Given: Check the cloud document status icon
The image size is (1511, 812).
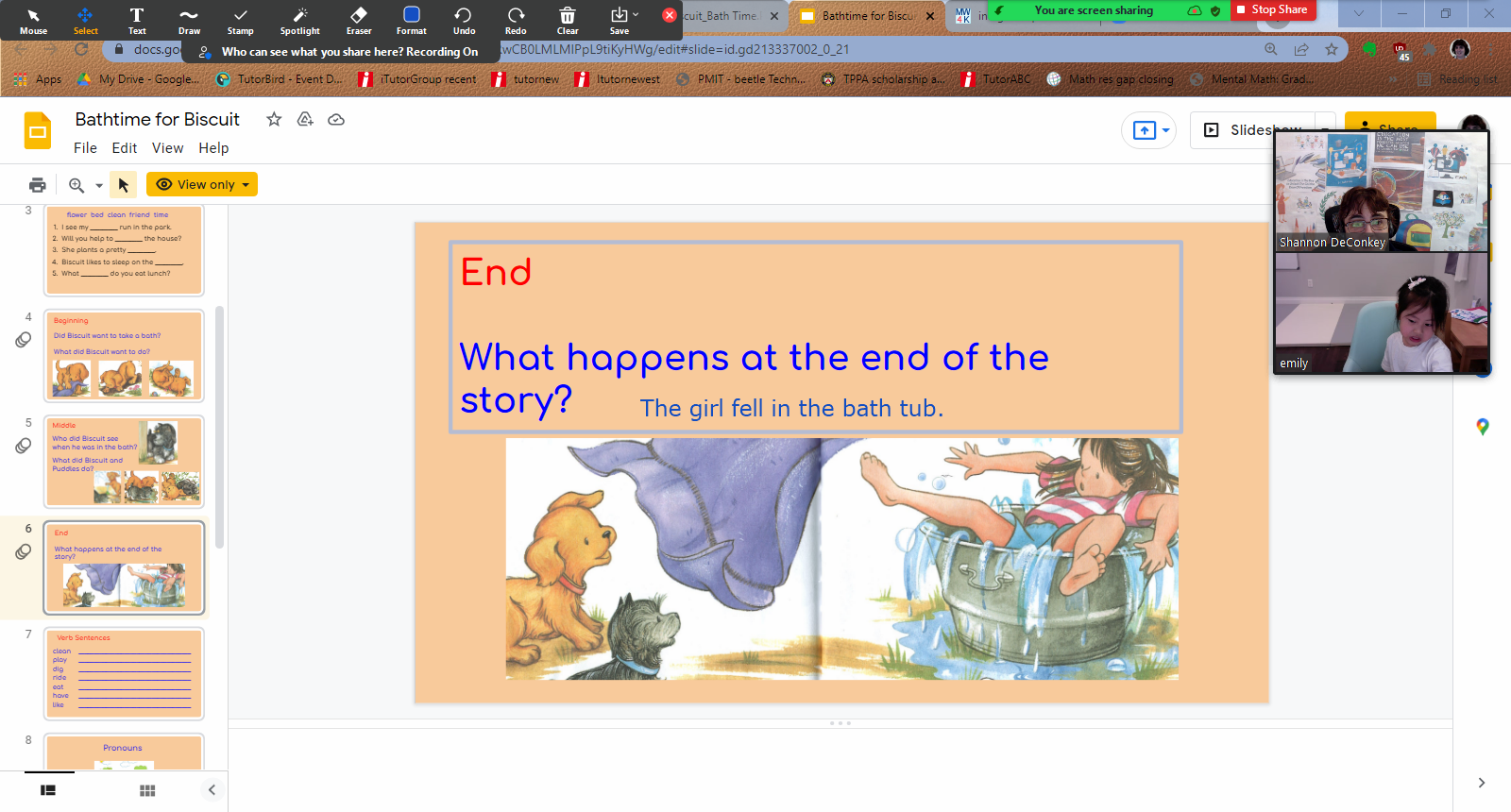Looking at the screenshot, I should [x=336, y=119].
